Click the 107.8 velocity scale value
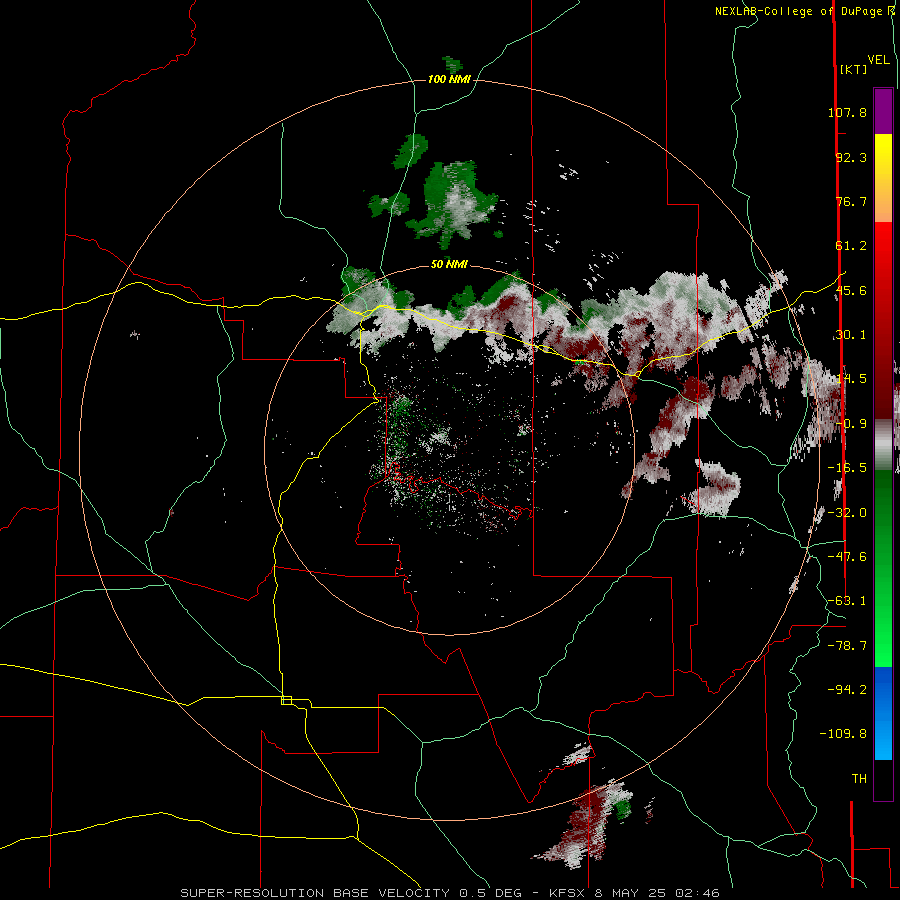 [x=847, y=112]
